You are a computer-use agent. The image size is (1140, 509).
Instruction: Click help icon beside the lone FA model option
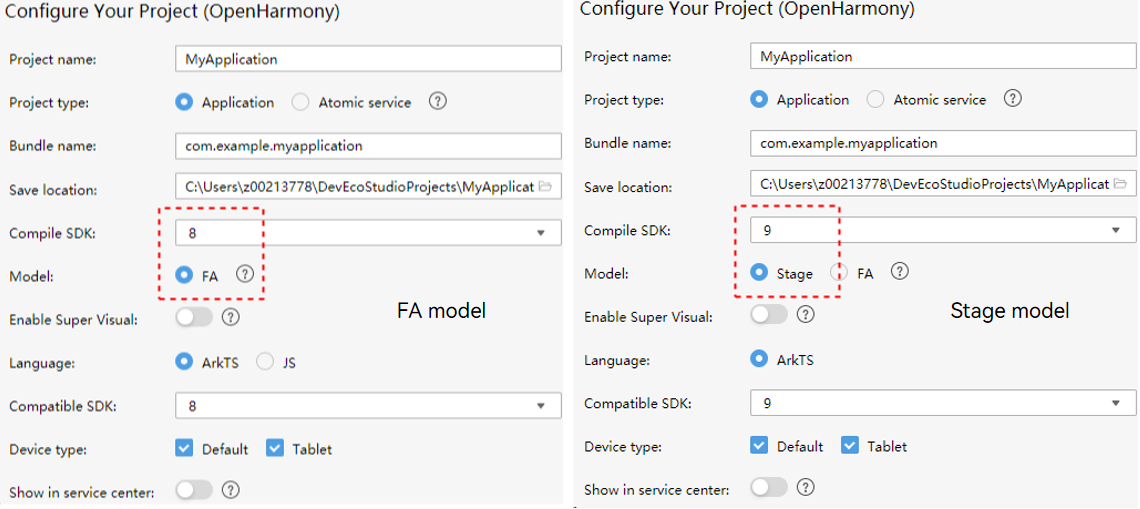pyautogui.click(x=245, y=274)
